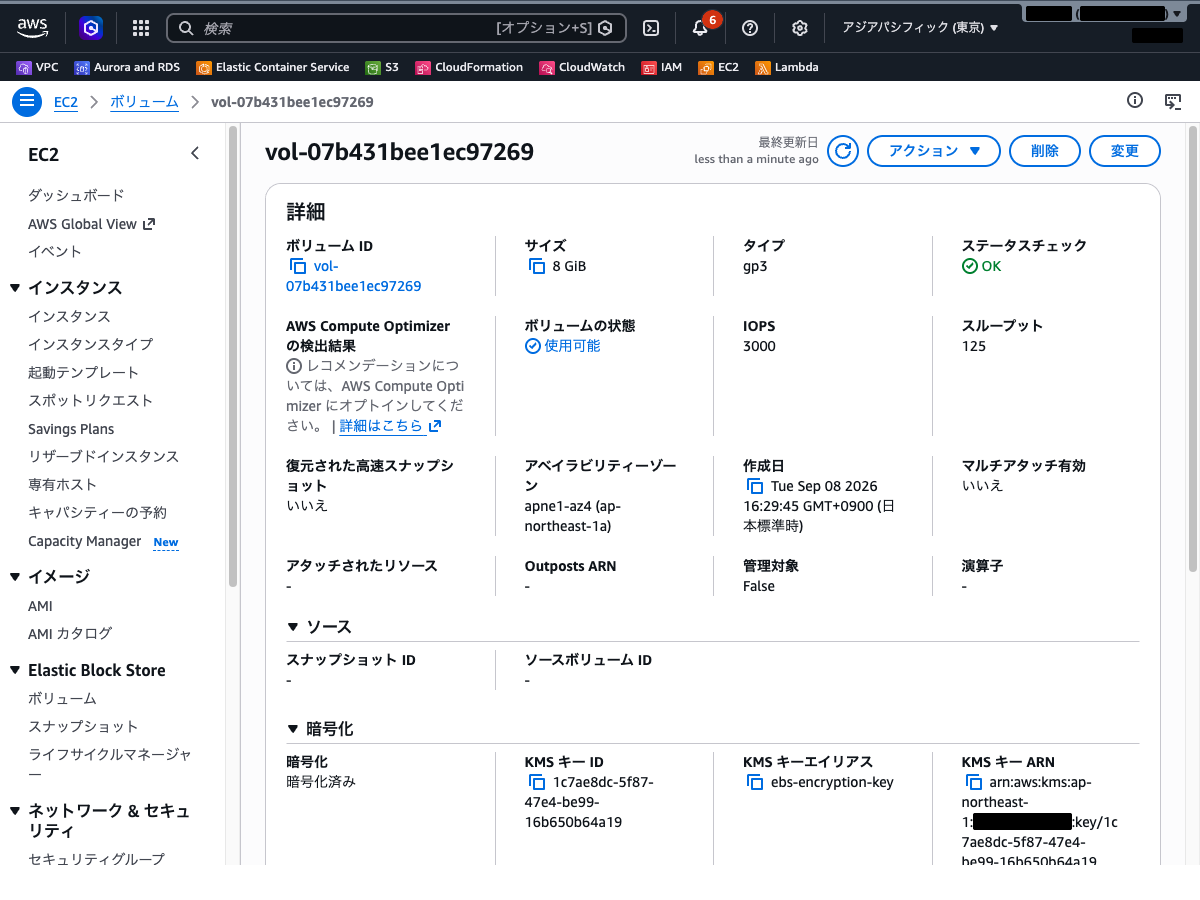Focus the 検索 search field
The width and height of the screenshot is (1200, 900).
tap(396, 28)
